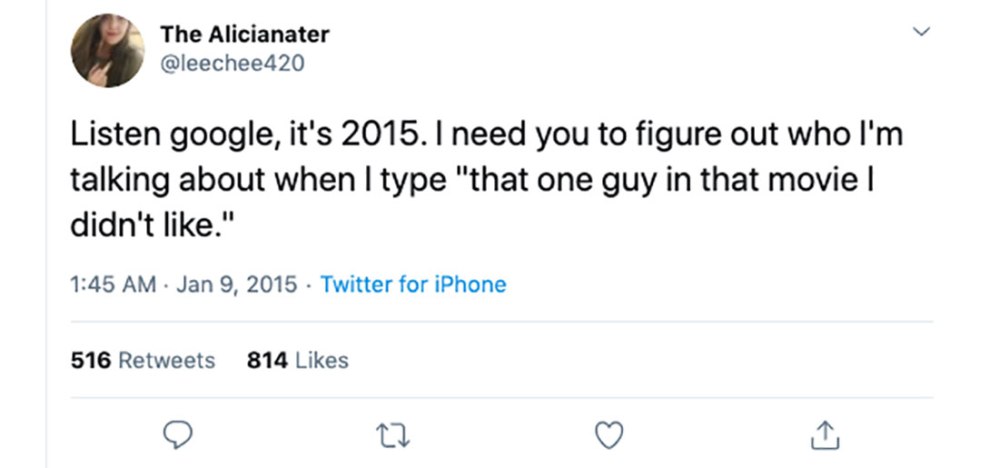Screen dimensions: 999x468
Task: Click The Alicianater display name
Action: tap(245, 34)
